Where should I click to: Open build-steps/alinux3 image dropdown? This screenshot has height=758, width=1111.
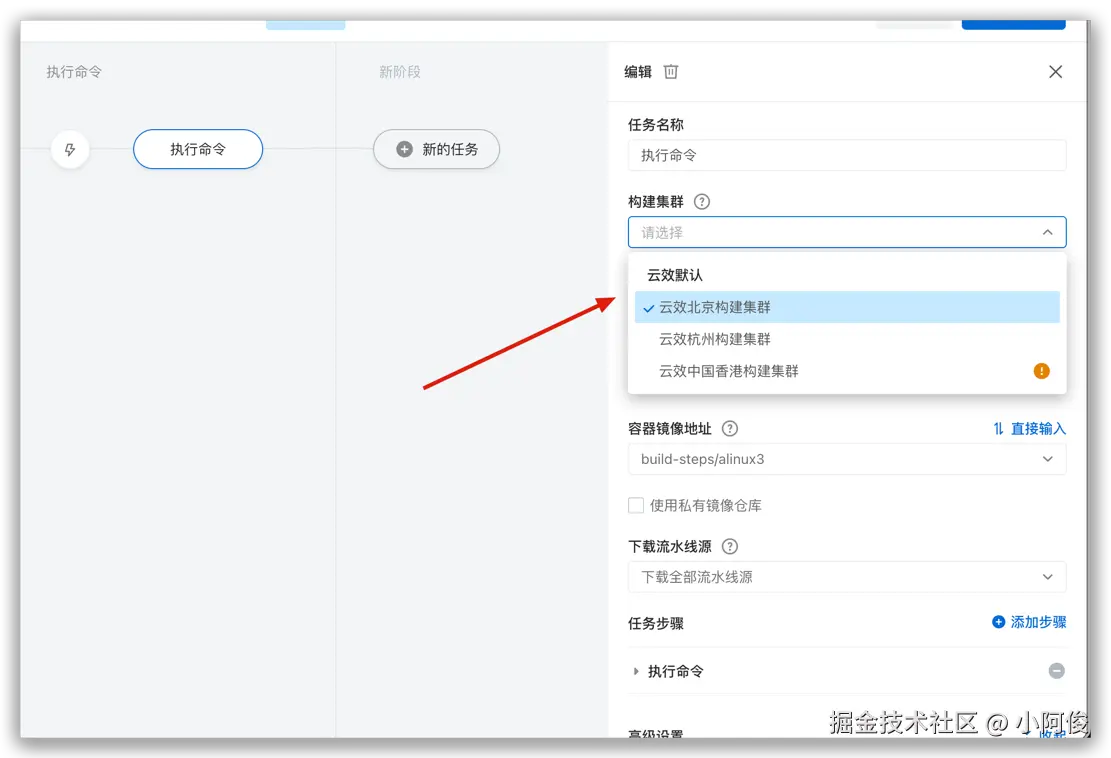[847, 459]
